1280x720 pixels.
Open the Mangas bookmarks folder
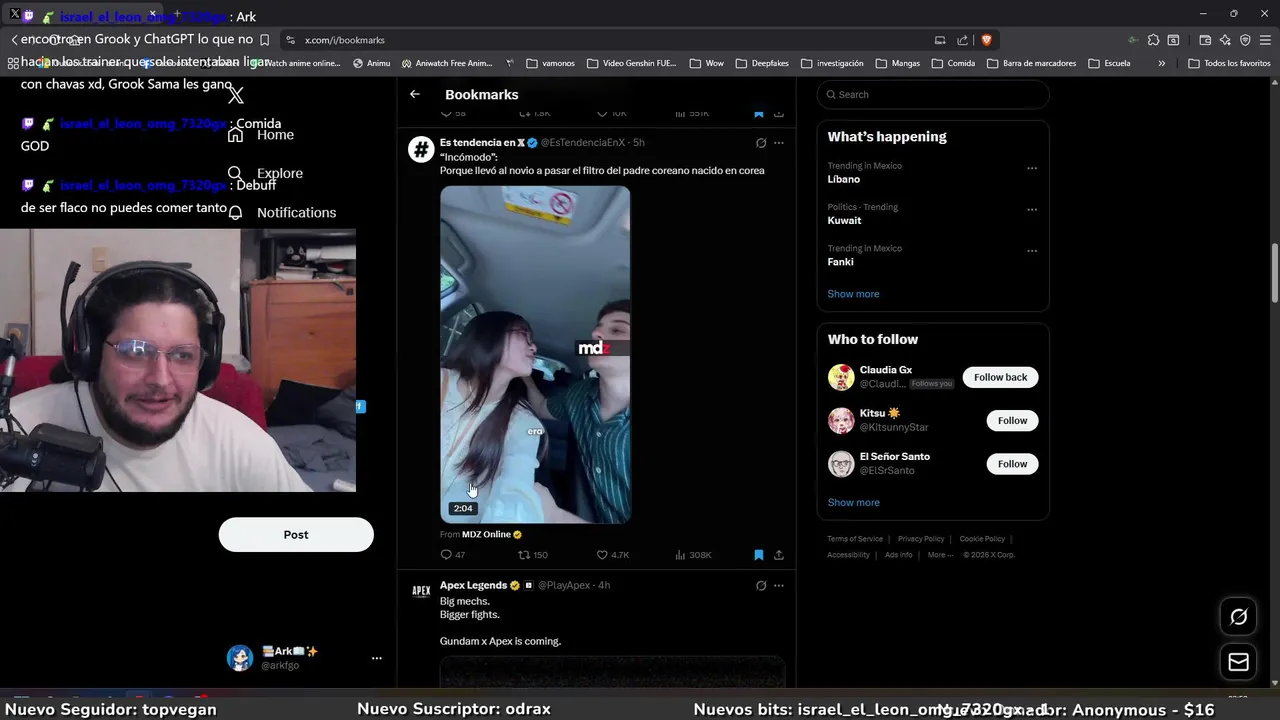897,63
